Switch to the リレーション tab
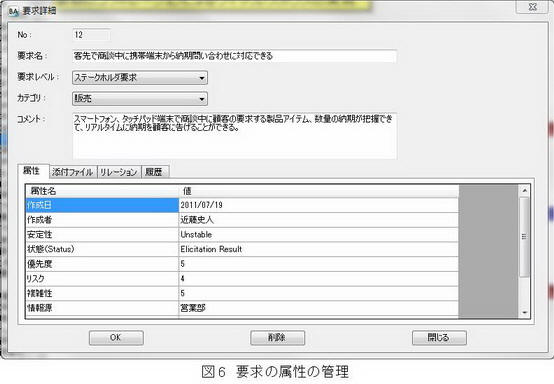 click(118, 172)
